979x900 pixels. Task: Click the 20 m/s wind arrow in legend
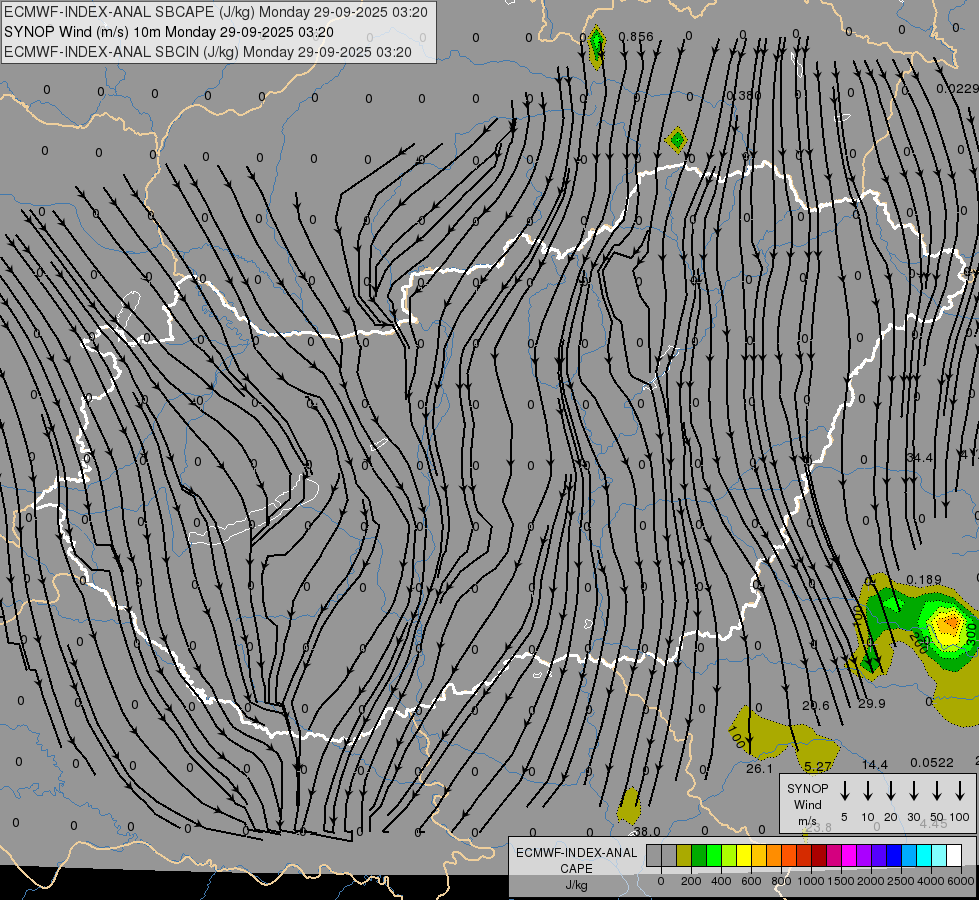[x=891, y=791]
